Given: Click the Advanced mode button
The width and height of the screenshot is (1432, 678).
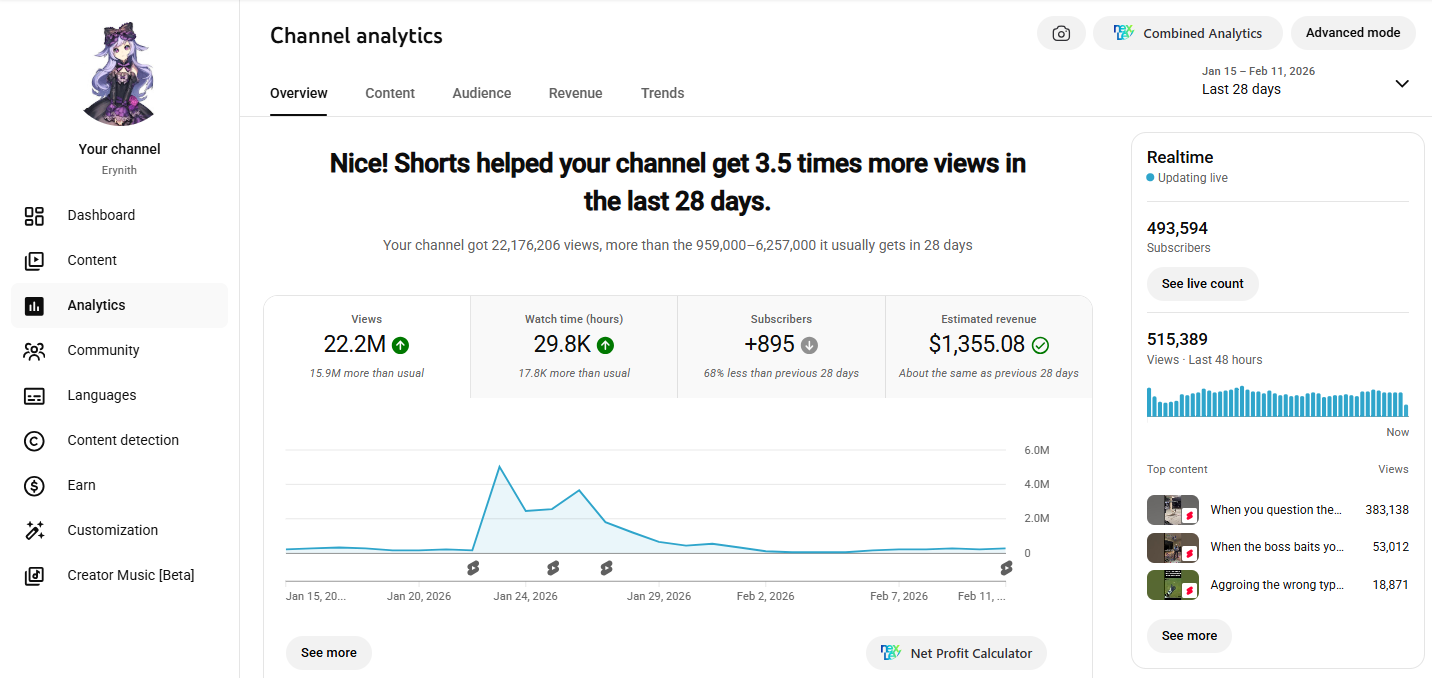Looking at the screenshot, I should (x=1353, y=33).
